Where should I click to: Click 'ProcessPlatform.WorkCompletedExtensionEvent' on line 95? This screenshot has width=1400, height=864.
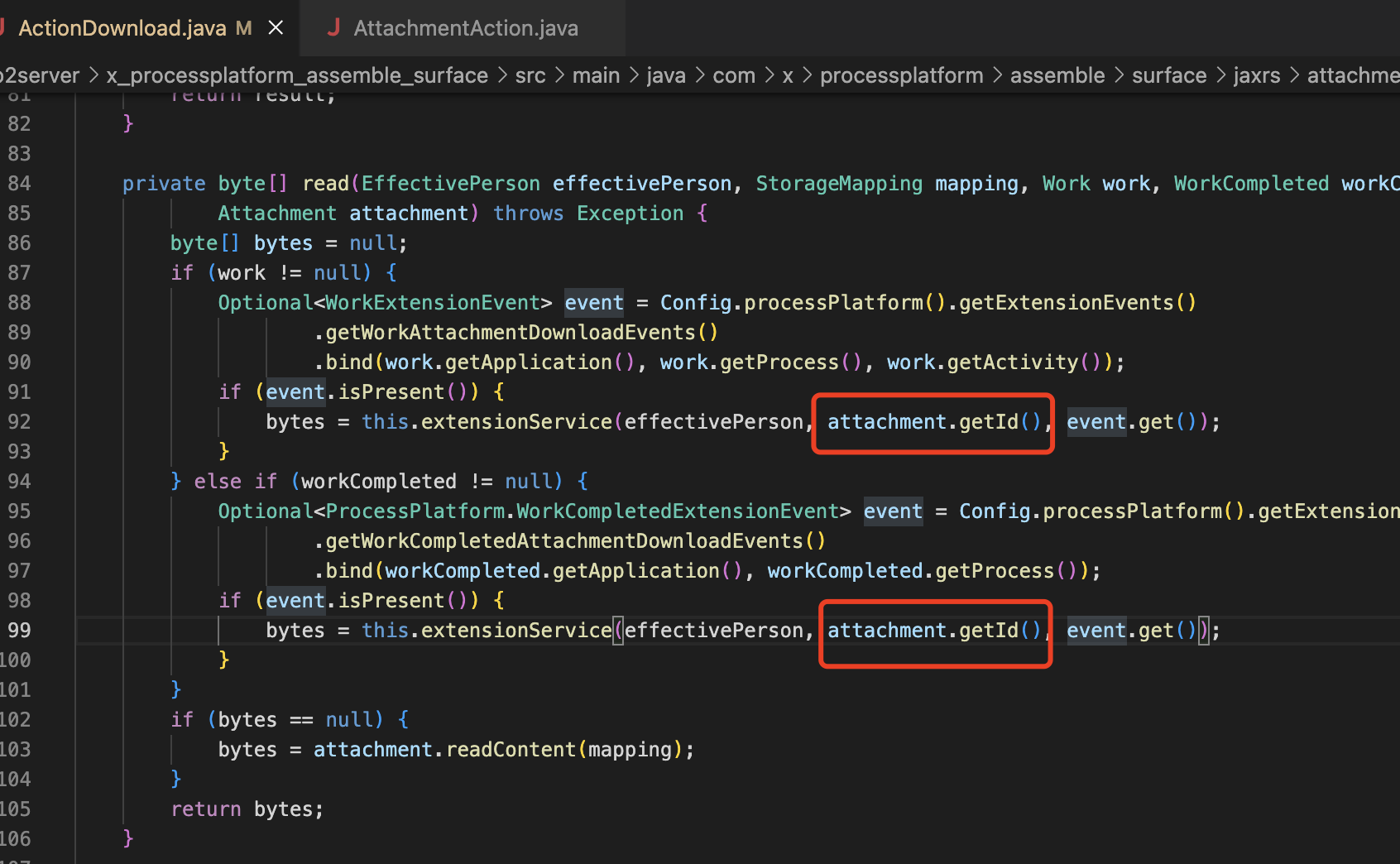(x=583, y=511)
